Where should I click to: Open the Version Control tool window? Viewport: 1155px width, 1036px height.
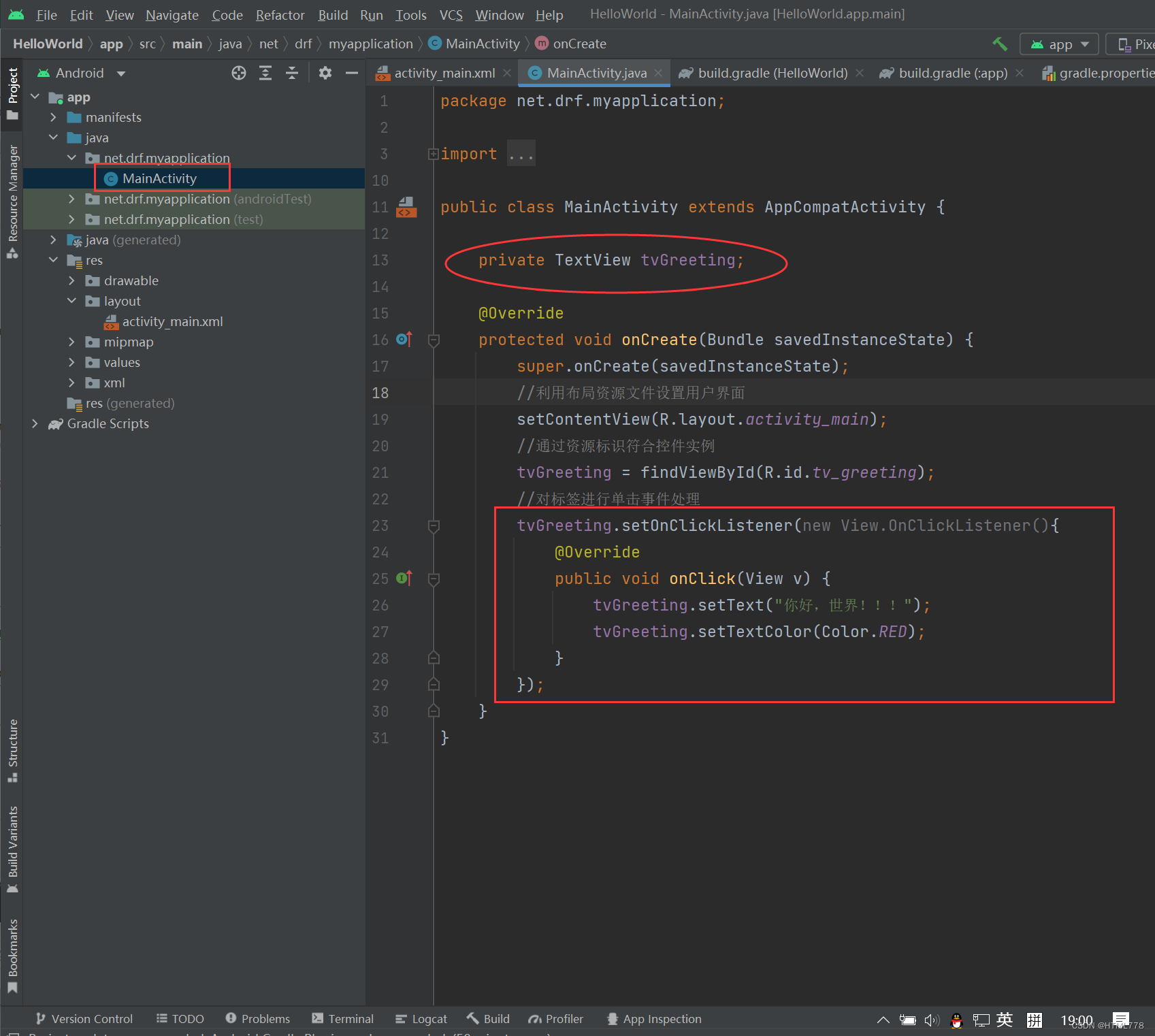84,1018
